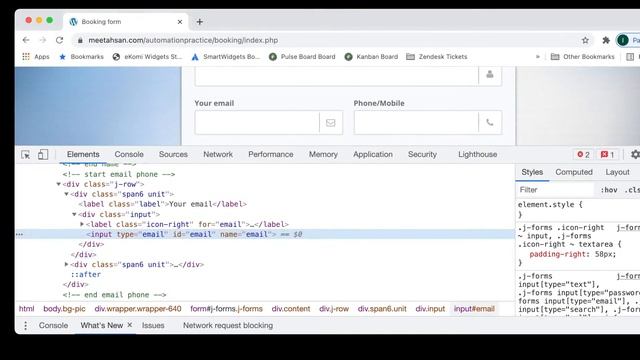The height and width of the screenshot is (360, 640).
Task: Open DevTools settings gear
Action: pyautogui.click(x=635, y=155)
